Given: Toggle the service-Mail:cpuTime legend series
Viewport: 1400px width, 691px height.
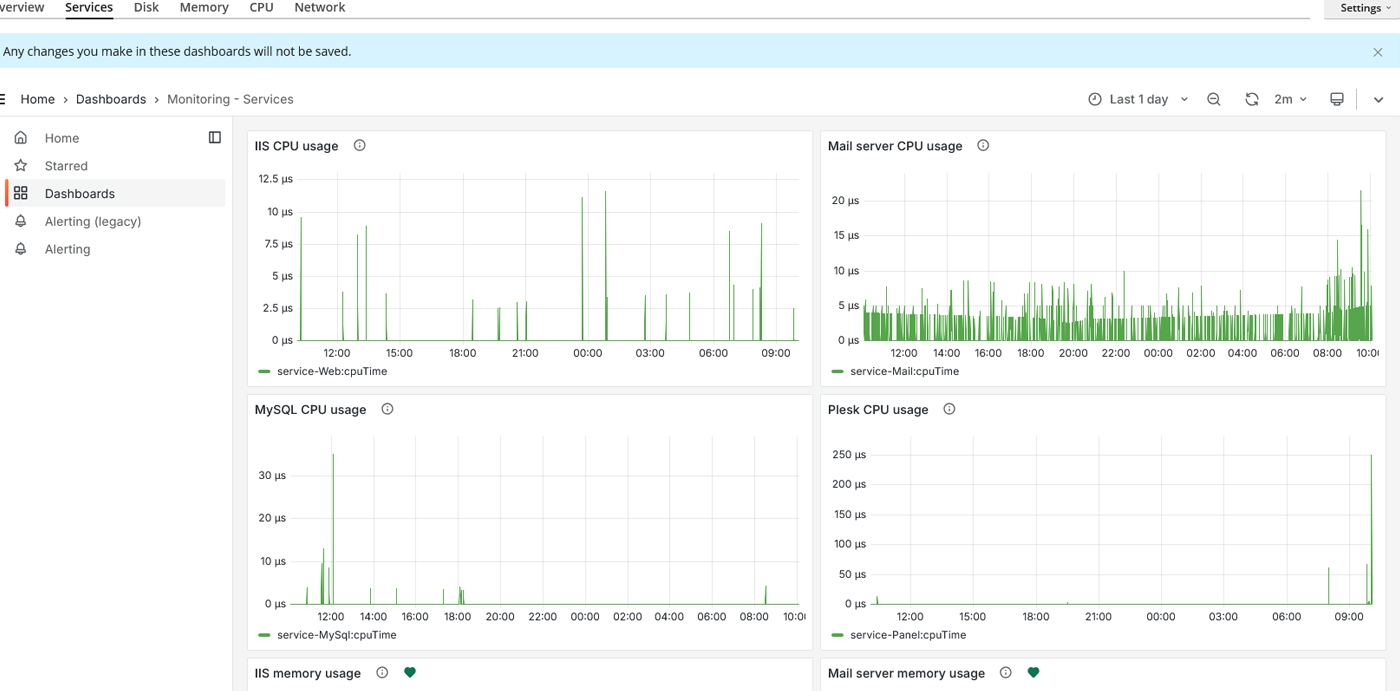Looking at the screenshot, I should (x=904, y=371).
